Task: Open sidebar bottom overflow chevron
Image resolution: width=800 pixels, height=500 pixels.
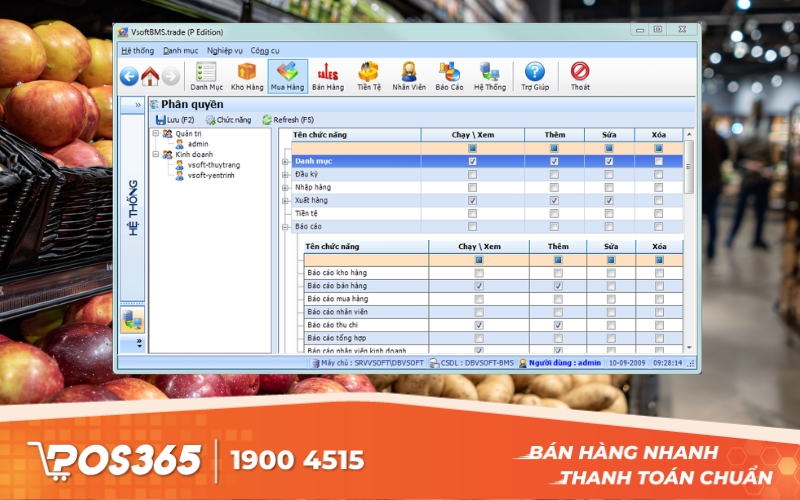Action: click(139, 344)
